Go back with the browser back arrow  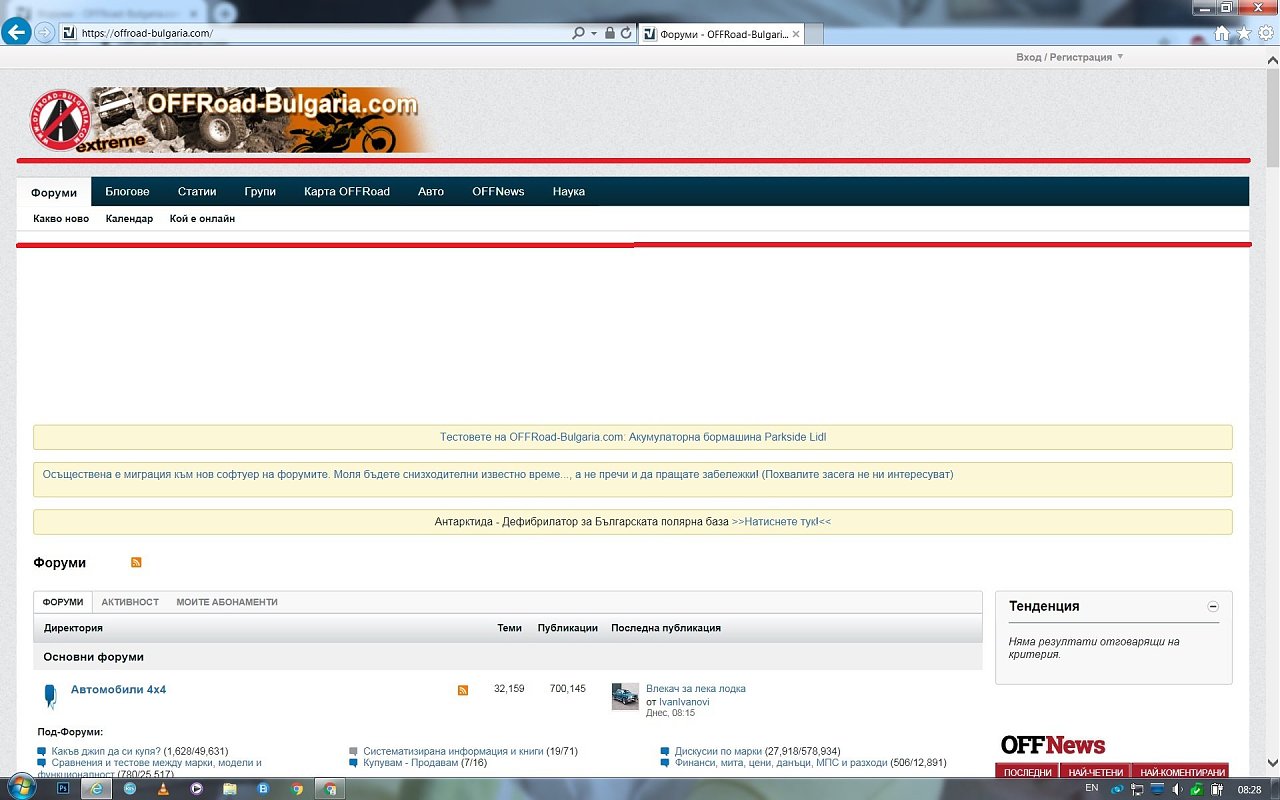point(16,32)
